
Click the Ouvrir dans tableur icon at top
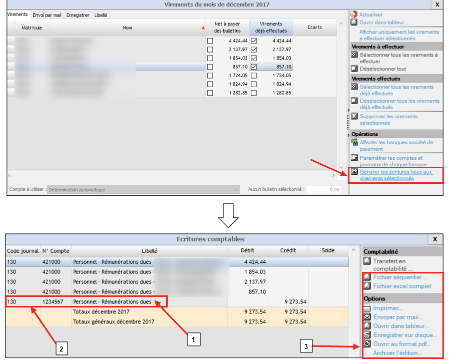click(x=354, y=22)
